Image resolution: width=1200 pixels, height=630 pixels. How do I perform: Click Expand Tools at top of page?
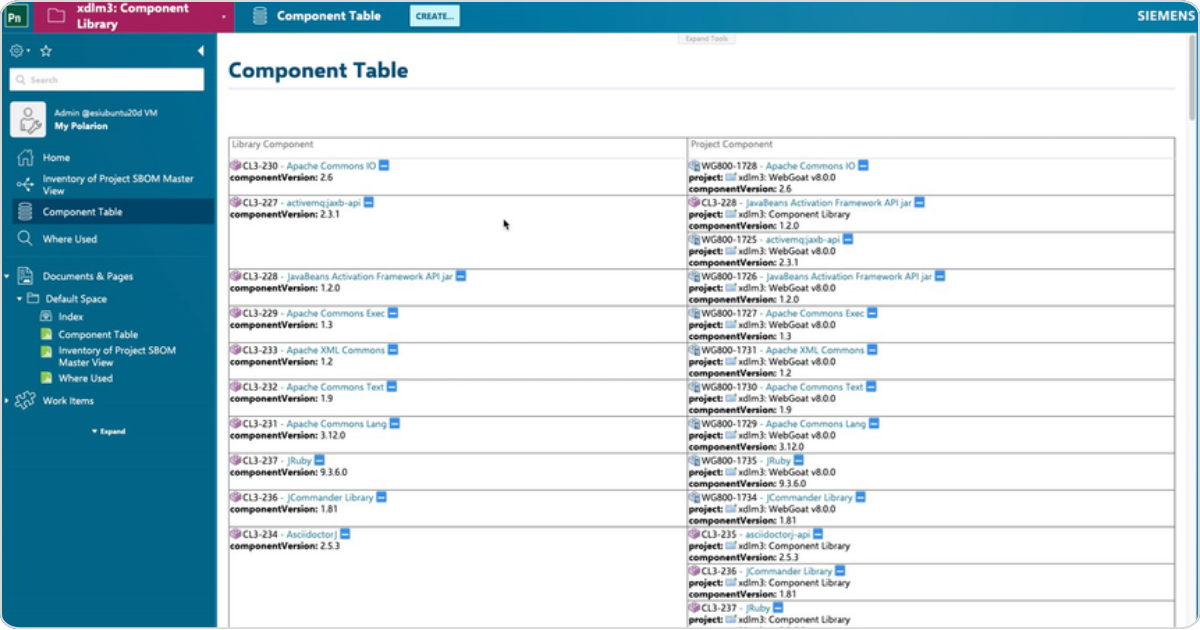(708, 39)
